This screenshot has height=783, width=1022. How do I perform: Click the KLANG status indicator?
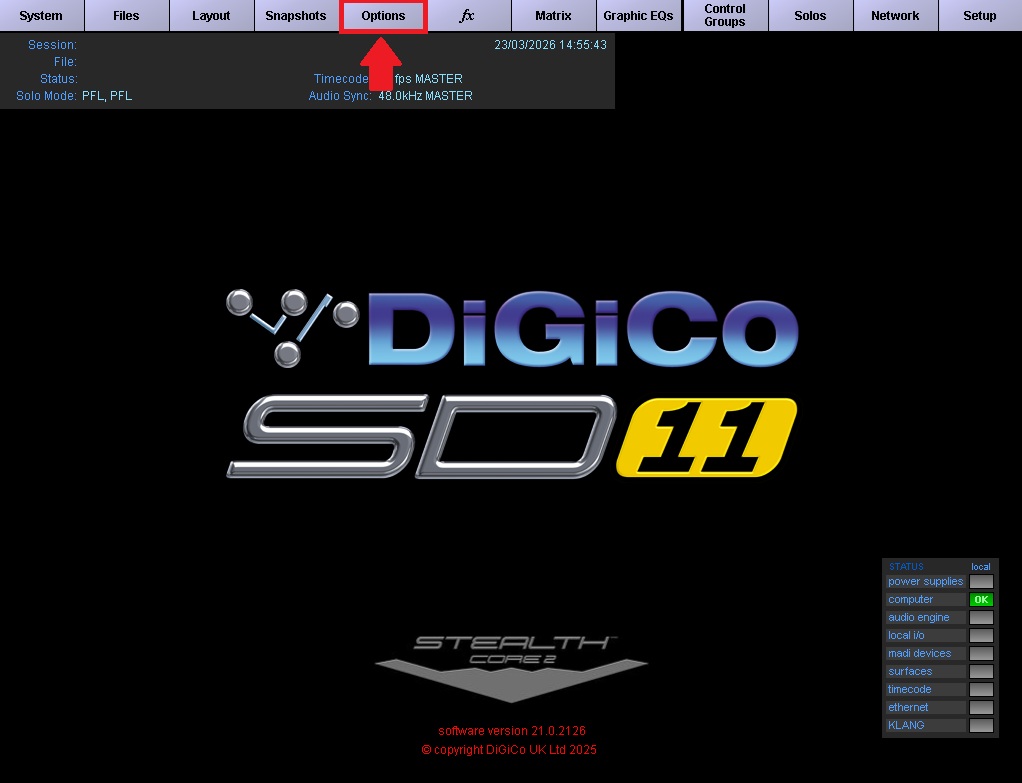coord(981,725)
